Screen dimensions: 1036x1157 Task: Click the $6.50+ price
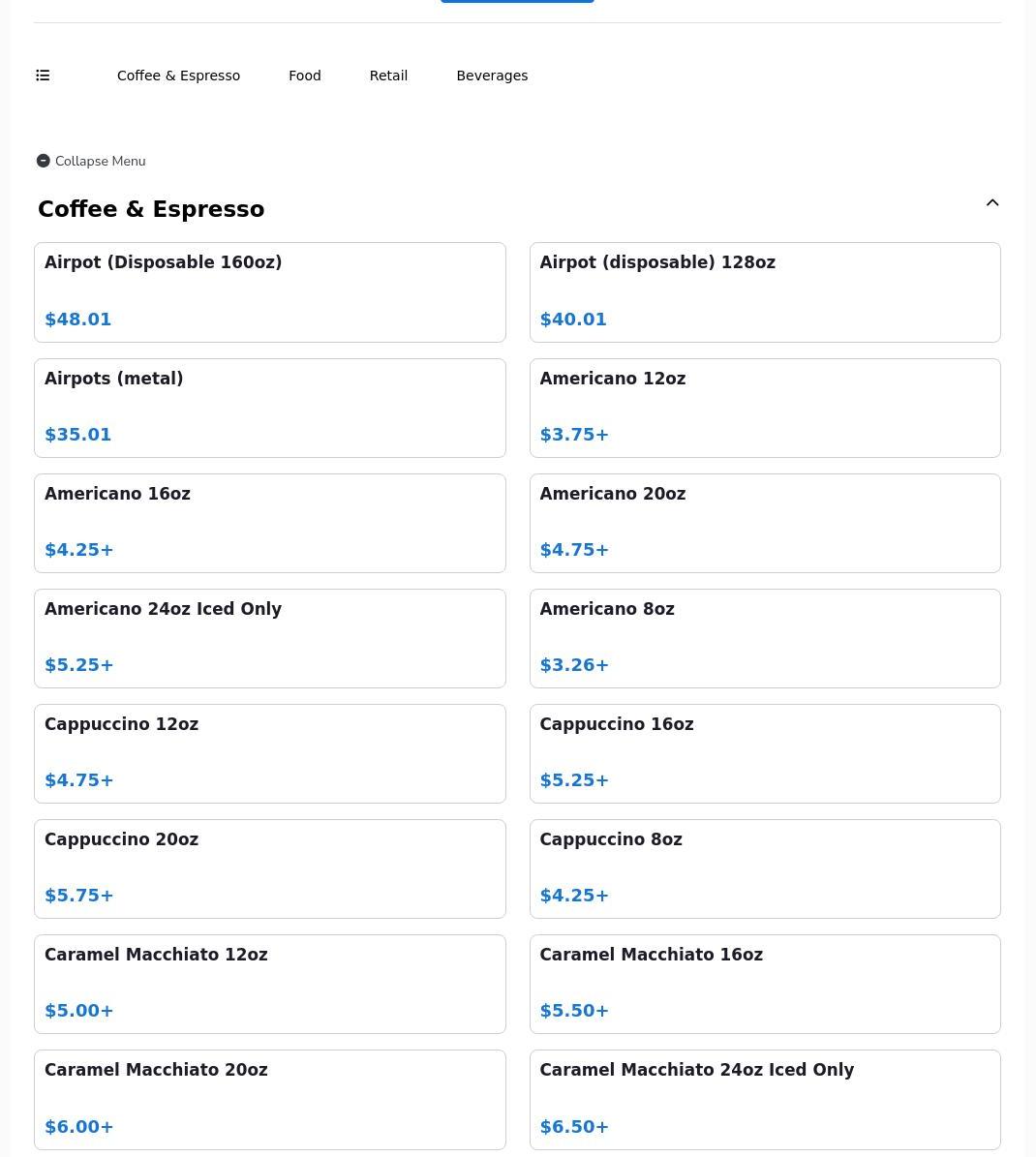point(574,1127)
